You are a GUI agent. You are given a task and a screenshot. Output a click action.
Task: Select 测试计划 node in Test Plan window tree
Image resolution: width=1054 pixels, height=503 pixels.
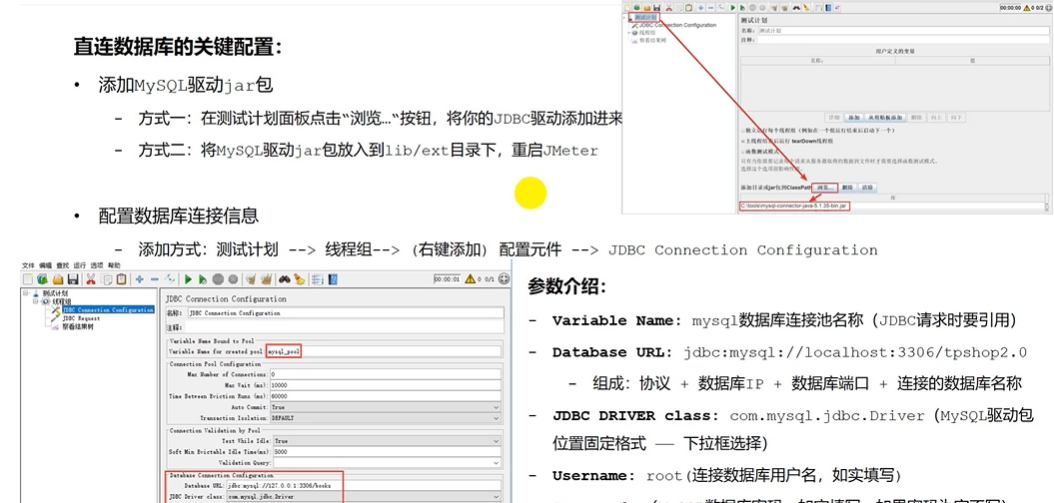coord(646,17)
